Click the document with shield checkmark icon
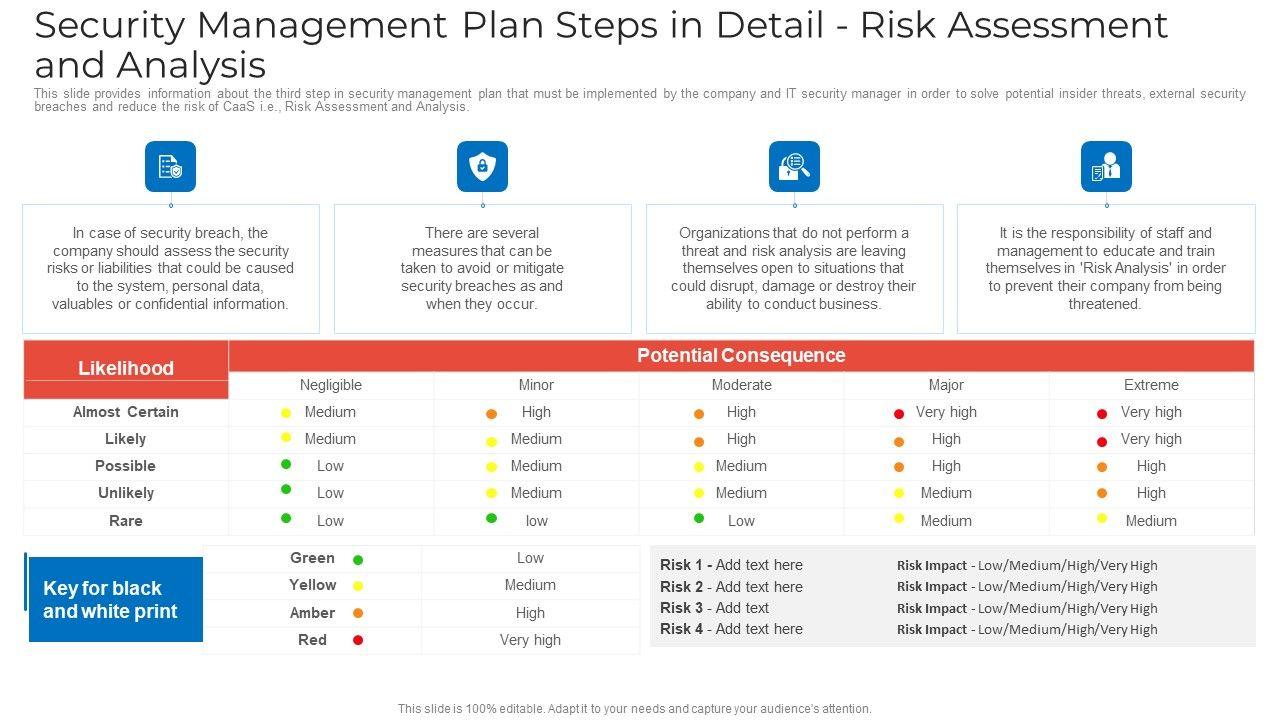 pos(170,166)
